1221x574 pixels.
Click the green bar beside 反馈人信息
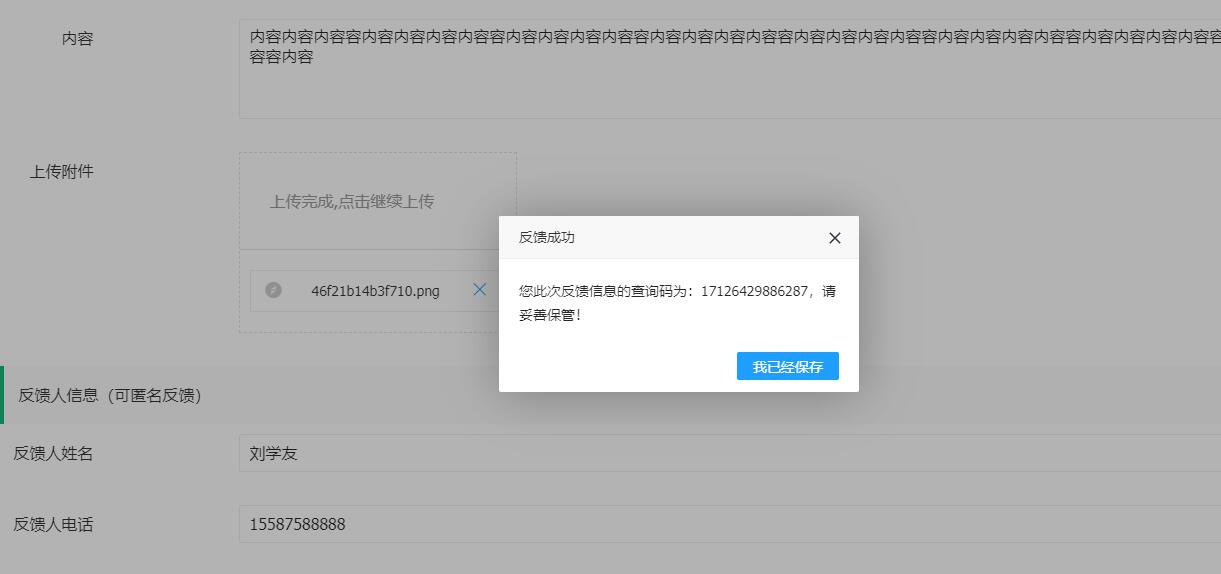click(x=2, y=395)
